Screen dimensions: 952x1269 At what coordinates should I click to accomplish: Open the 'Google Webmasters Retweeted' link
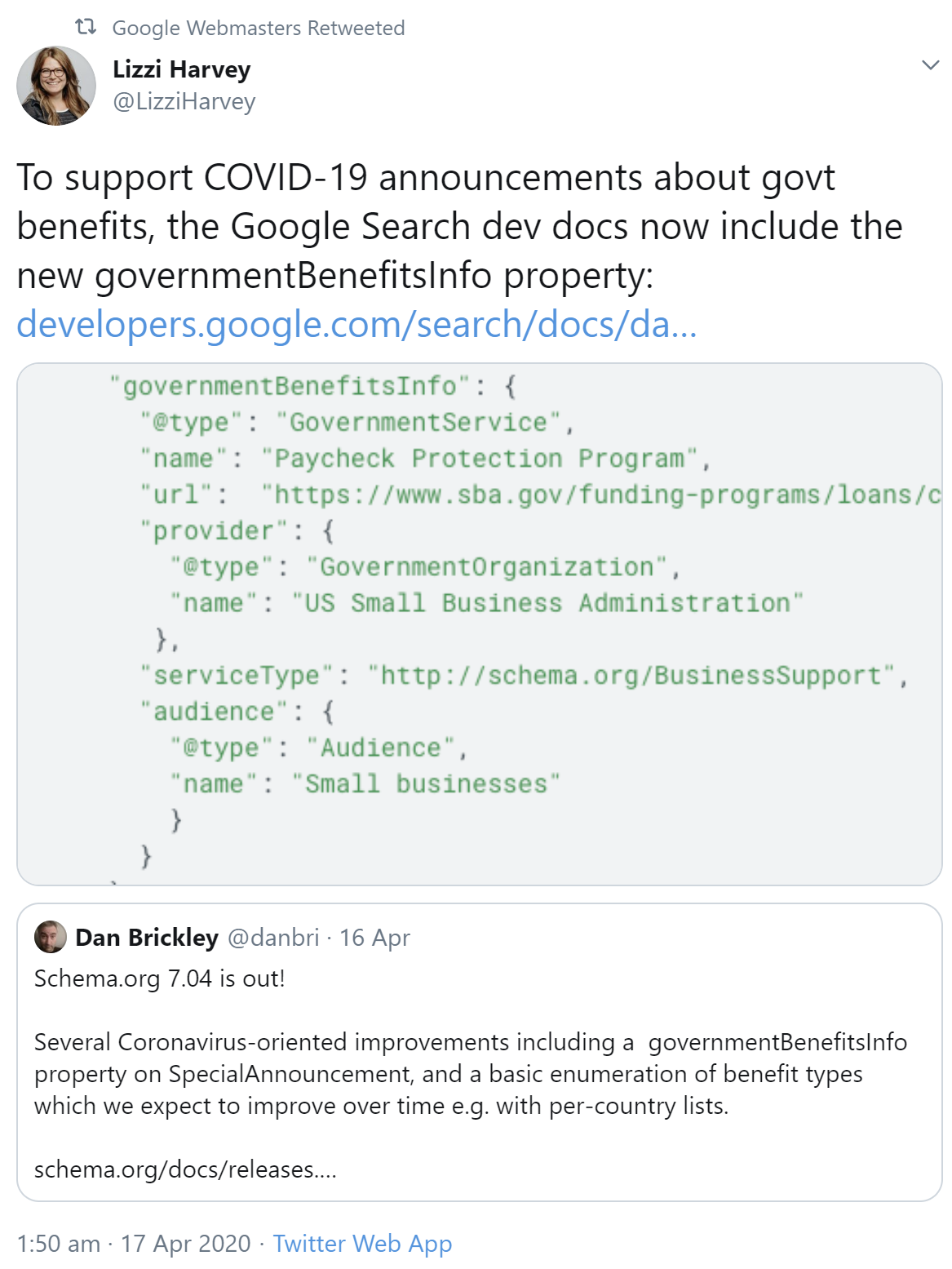(x=258, y=28)
